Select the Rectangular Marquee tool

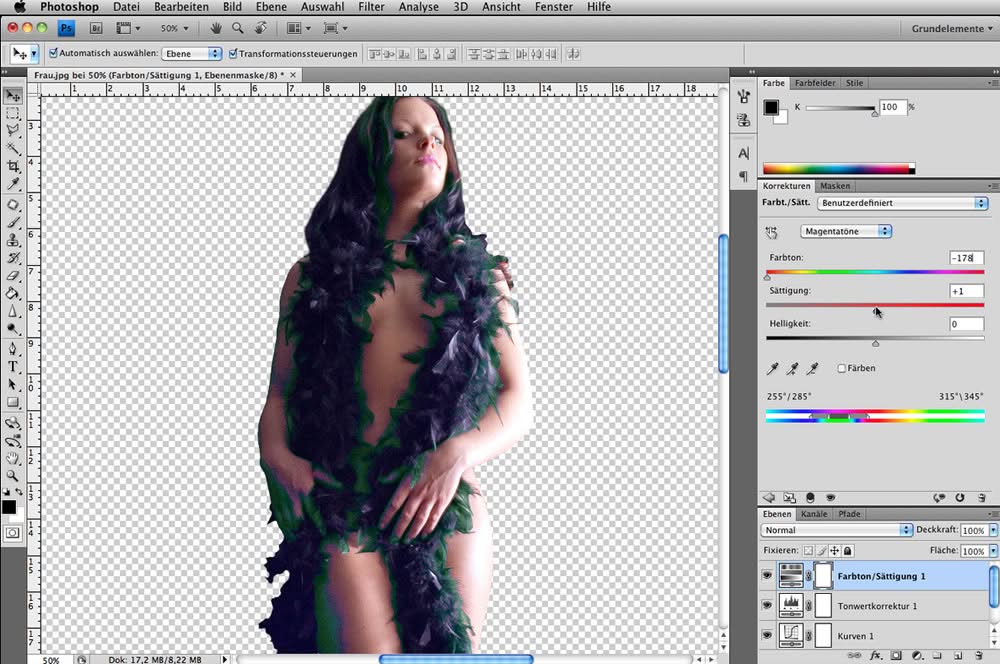point(13,114)
